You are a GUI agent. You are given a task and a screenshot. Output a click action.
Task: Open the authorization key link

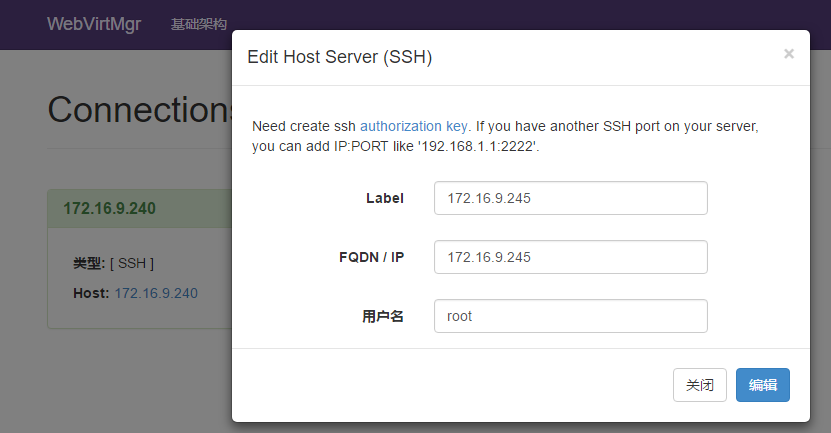click(x=413, y=126)
